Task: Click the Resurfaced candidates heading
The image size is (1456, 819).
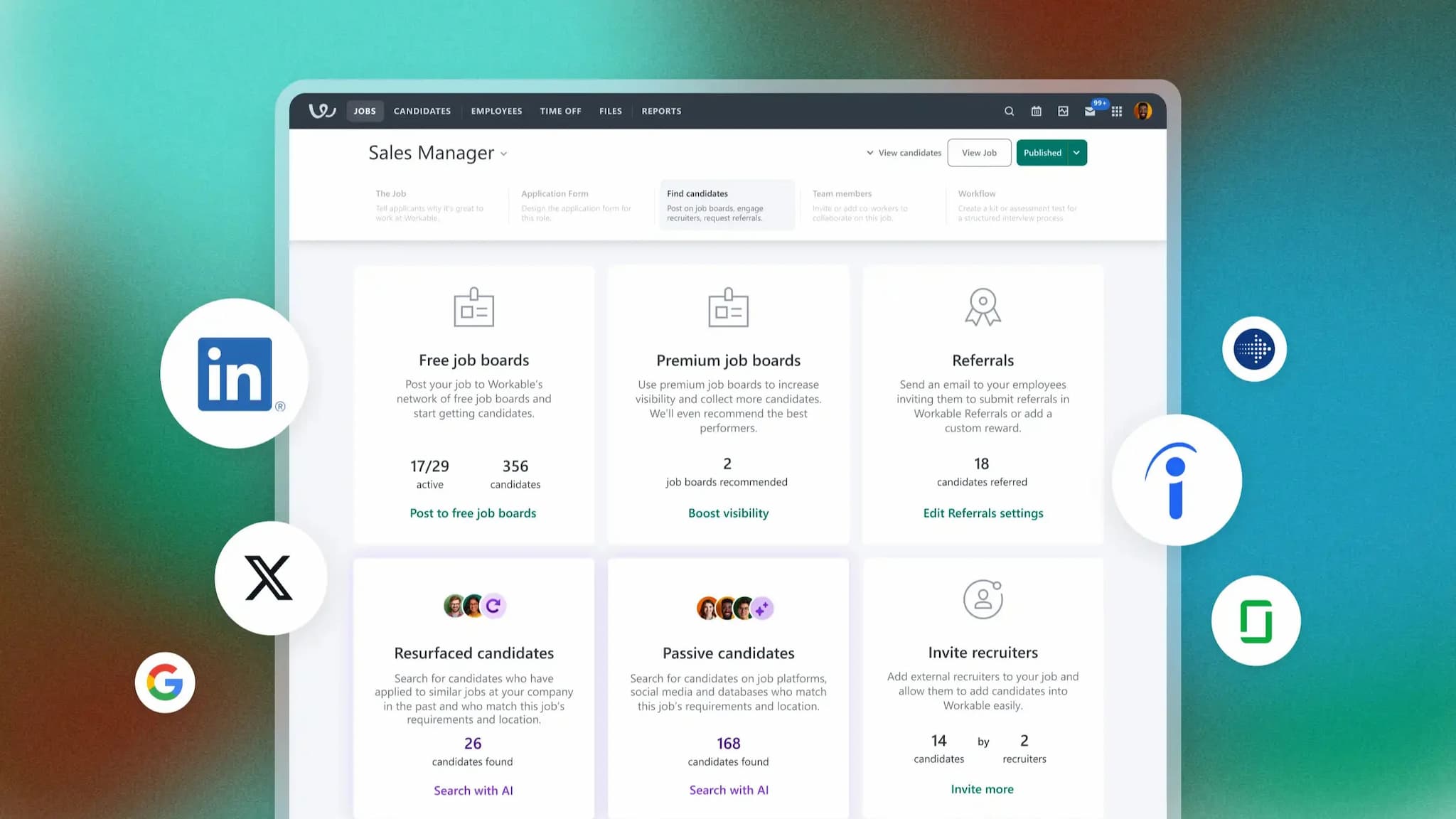Action: (x=474, y=653)
